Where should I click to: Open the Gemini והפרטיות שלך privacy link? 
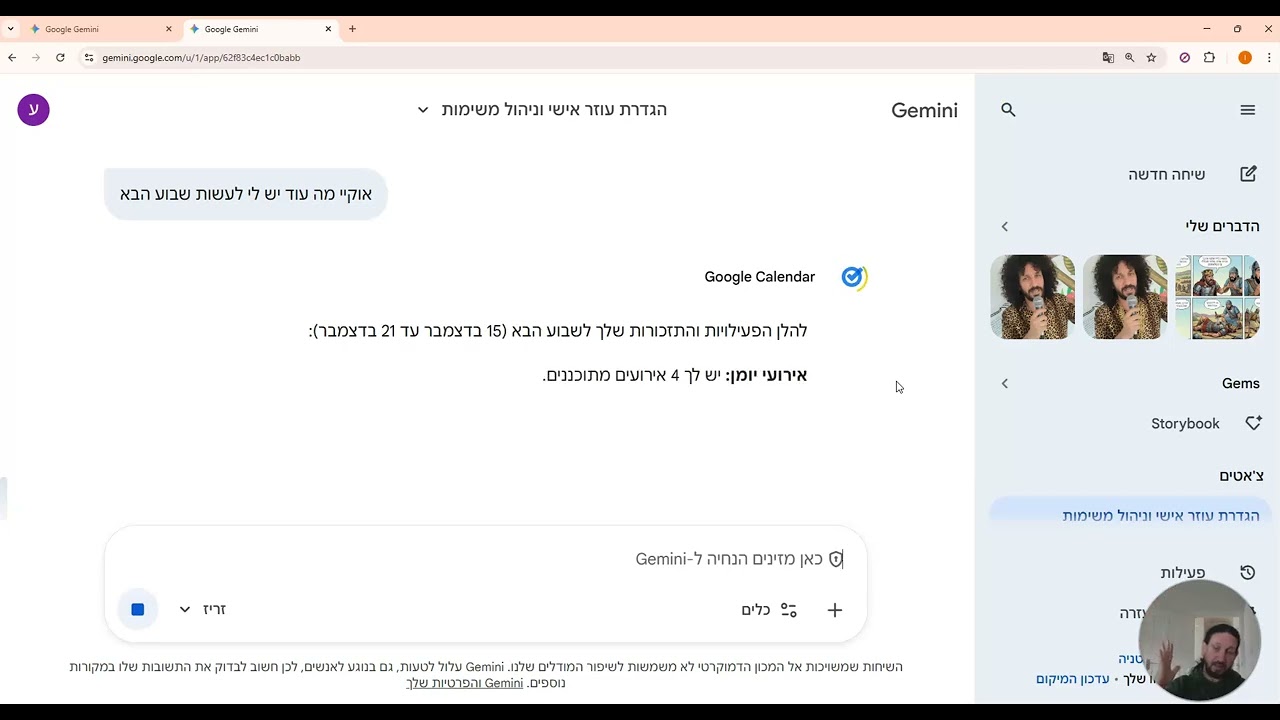pyautogui.click(x=465, y=683)
